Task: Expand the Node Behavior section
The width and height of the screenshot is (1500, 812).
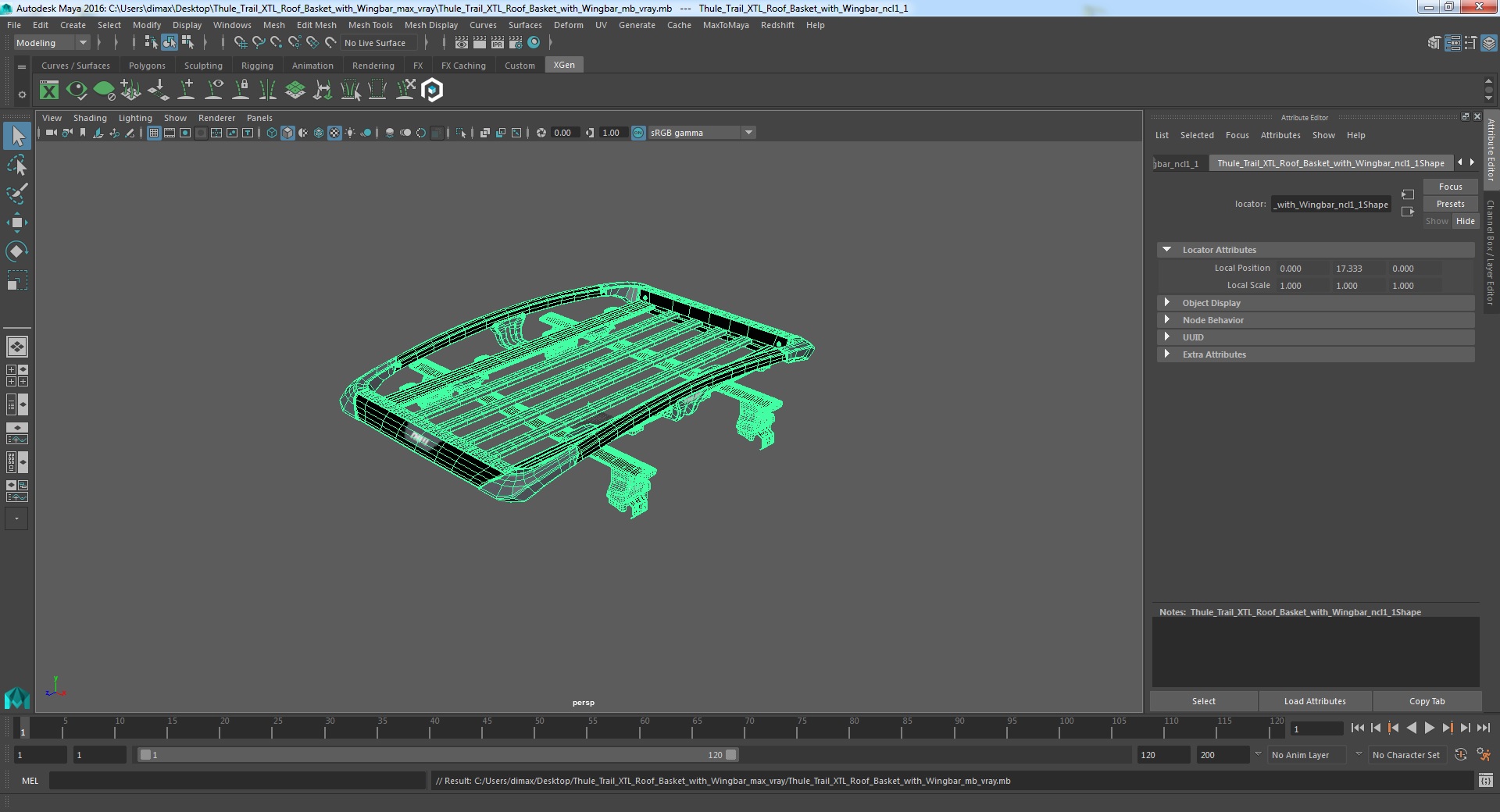Action: [x=1167, y=320]
